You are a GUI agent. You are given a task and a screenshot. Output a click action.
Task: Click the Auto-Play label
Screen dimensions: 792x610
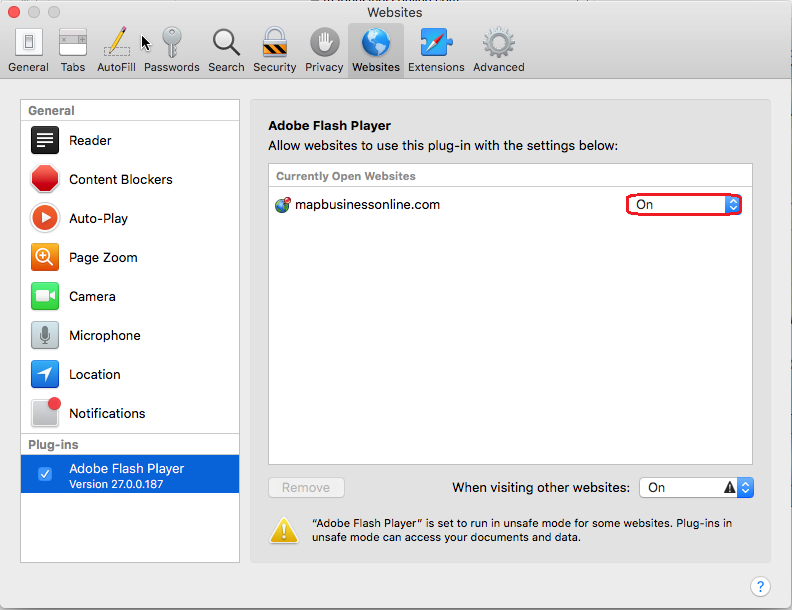point(98,218)
